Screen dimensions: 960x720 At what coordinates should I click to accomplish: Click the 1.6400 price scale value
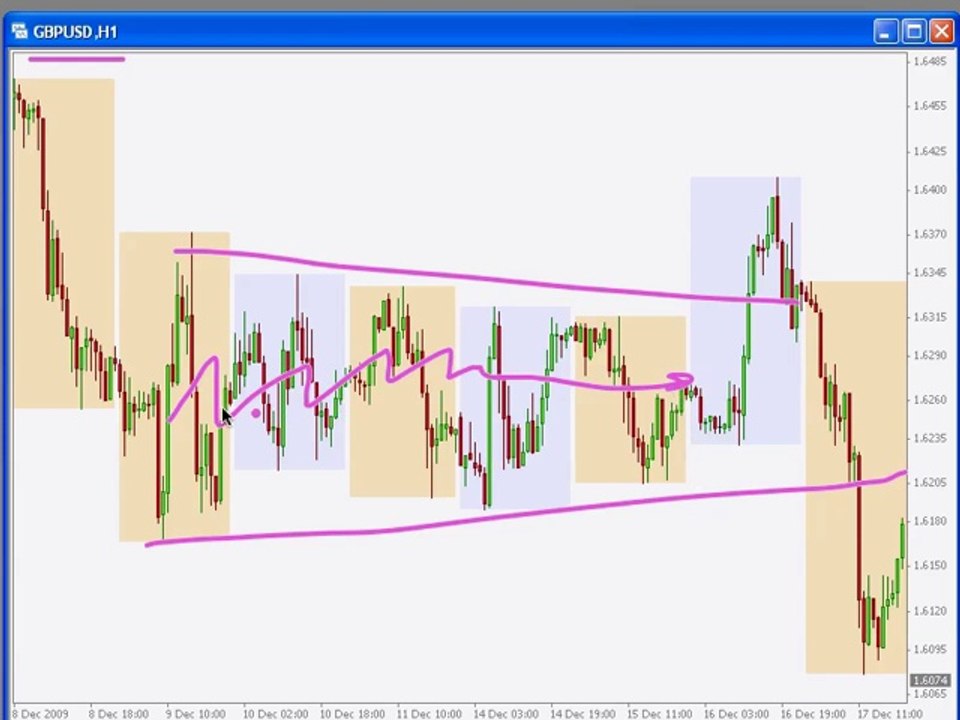[929, 190]
